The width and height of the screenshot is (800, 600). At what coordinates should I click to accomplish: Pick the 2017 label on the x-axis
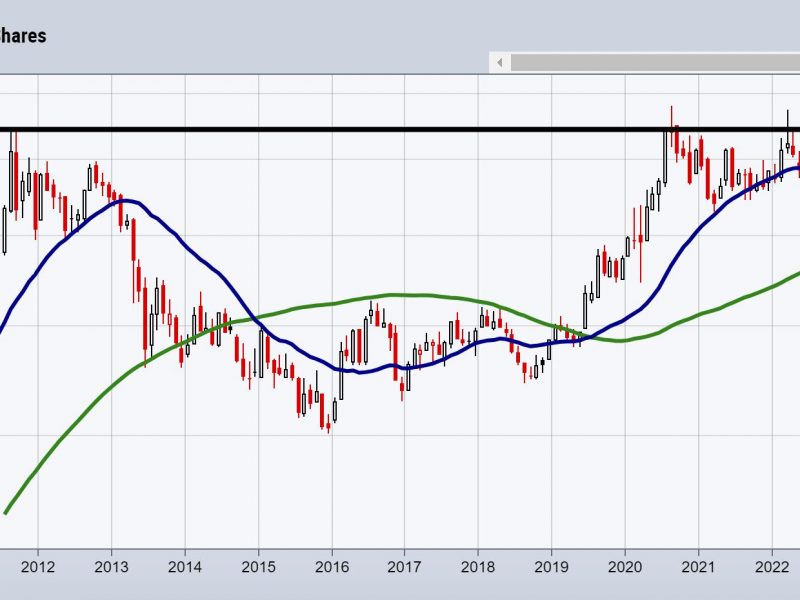click(405, 567)
